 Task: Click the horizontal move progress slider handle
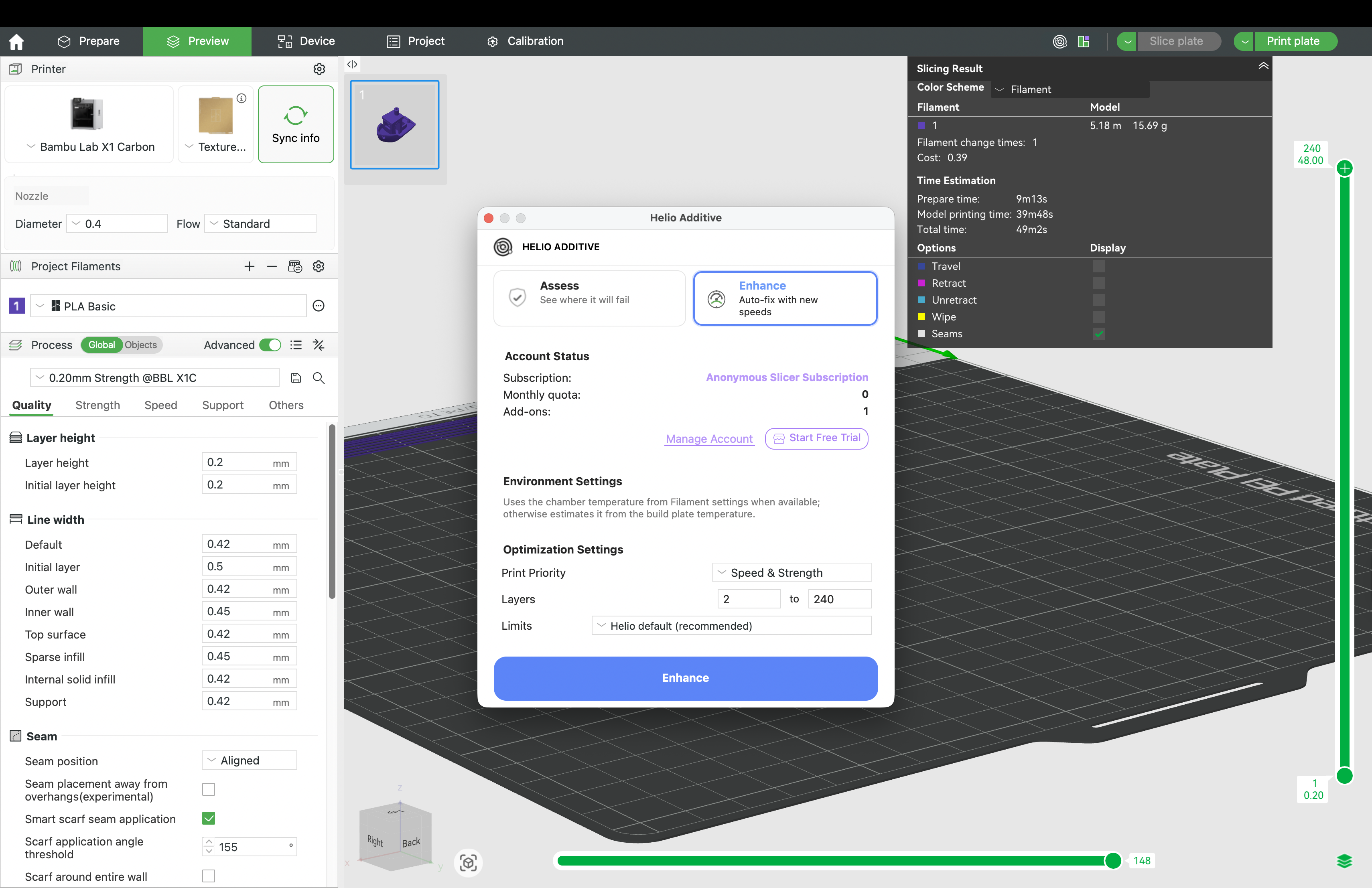point(1112,860)
